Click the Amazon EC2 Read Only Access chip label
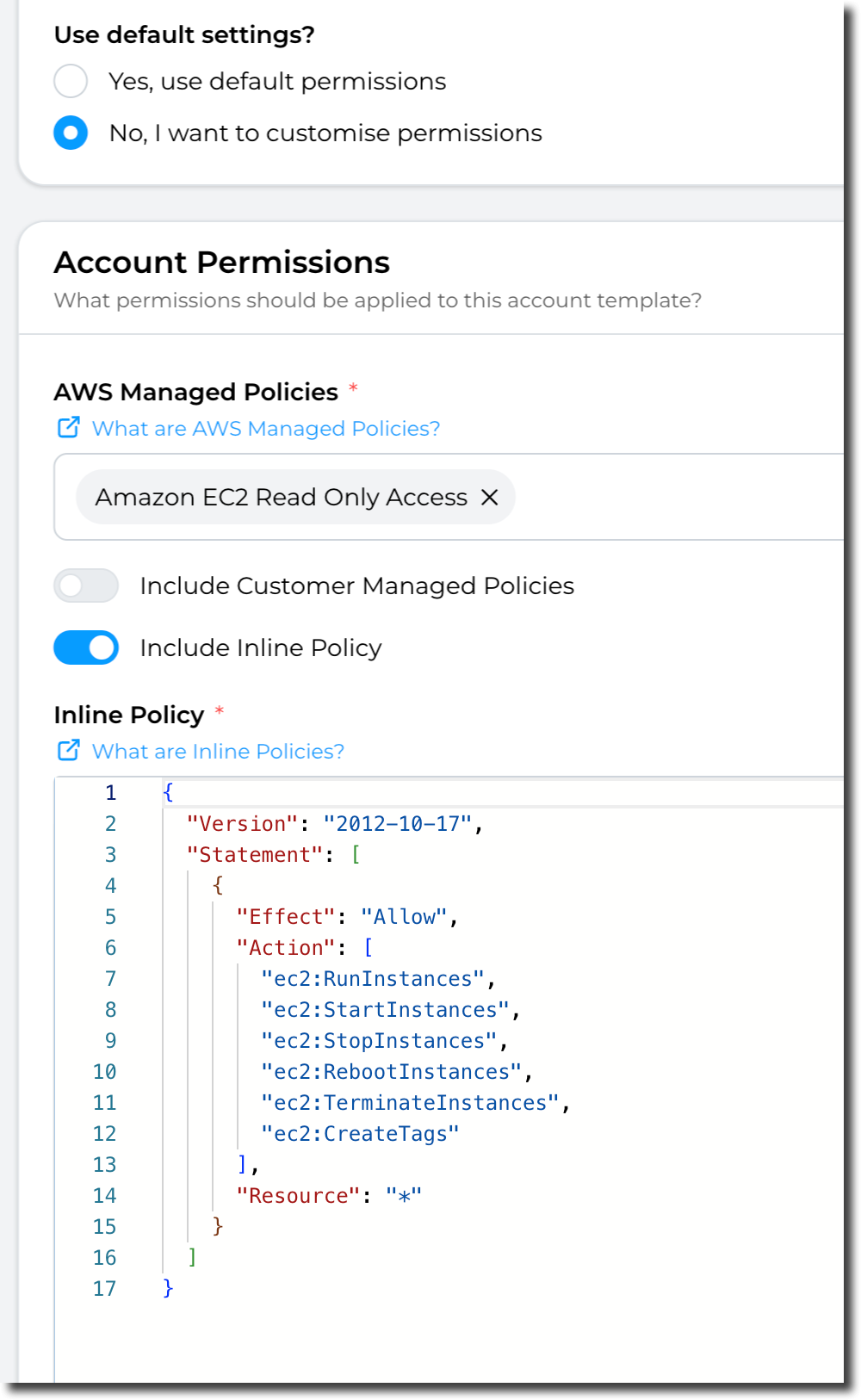Screen dimensions: 861x1400 tap(281, 498)
